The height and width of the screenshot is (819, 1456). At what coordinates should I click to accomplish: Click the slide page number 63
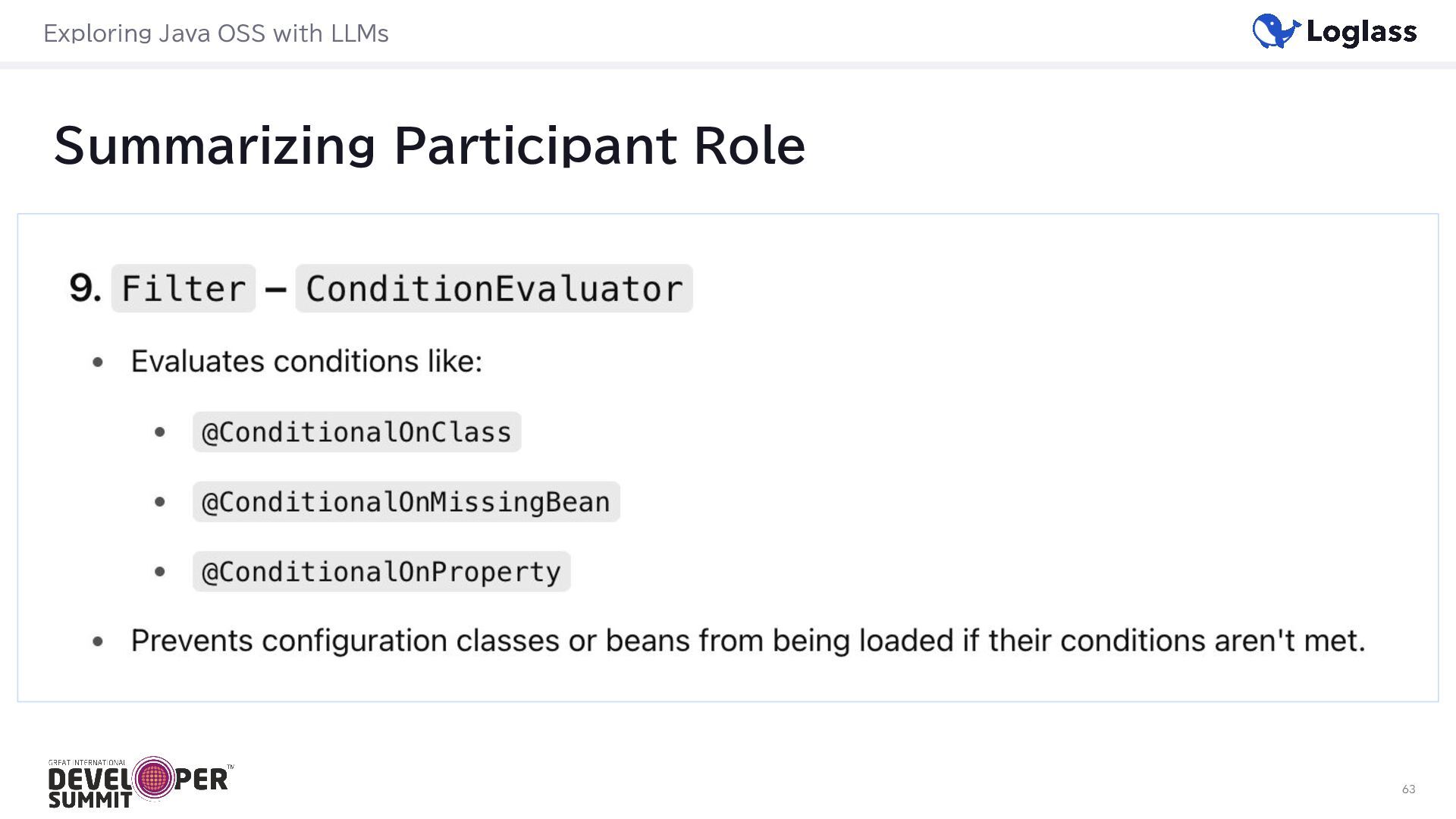[1408, 789]
